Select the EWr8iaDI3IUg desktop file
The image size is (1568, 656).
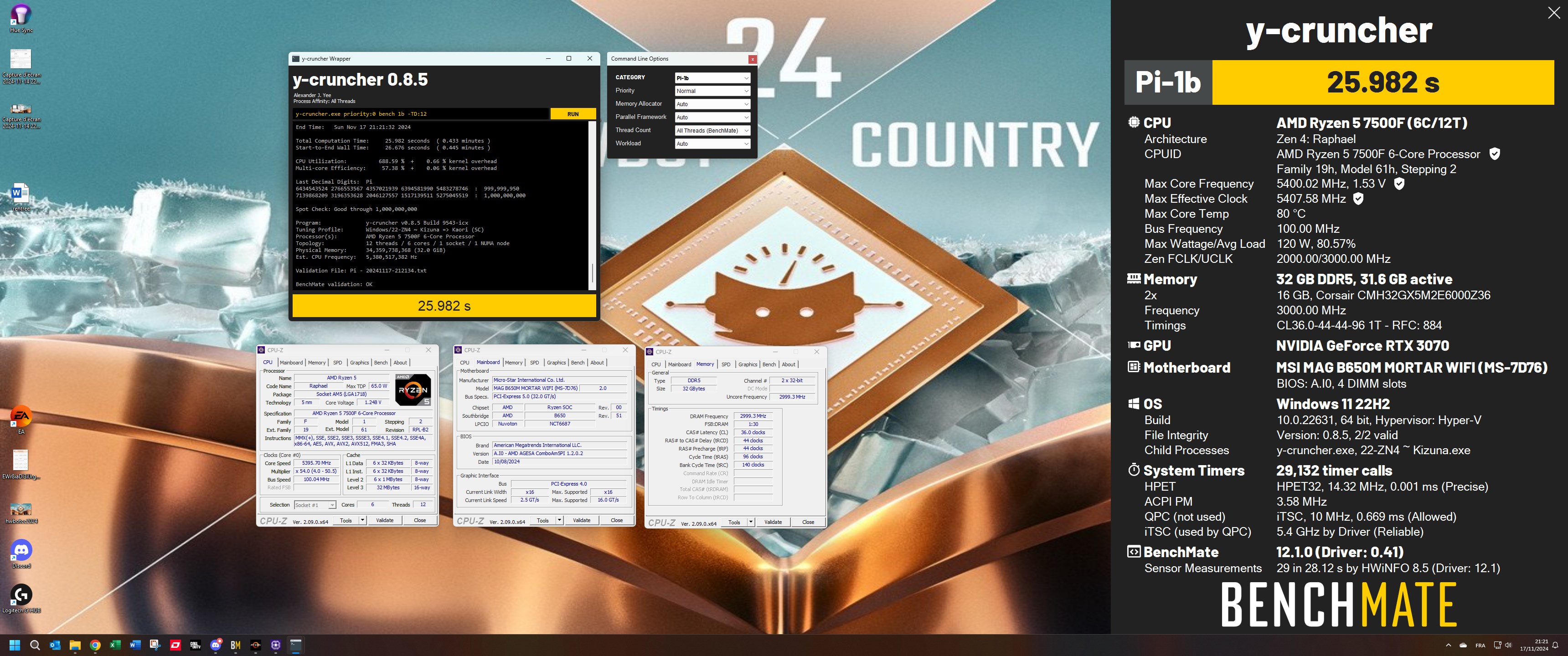coord(21,464)
